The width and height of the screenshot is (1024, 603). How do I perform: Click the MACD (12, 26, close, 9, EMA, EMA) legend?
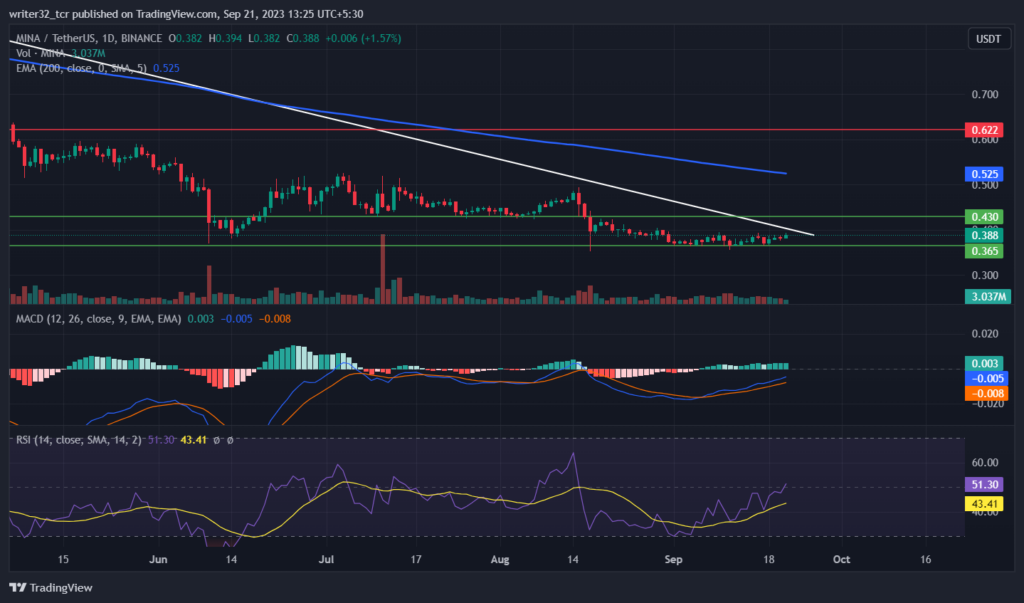[99, 319]
